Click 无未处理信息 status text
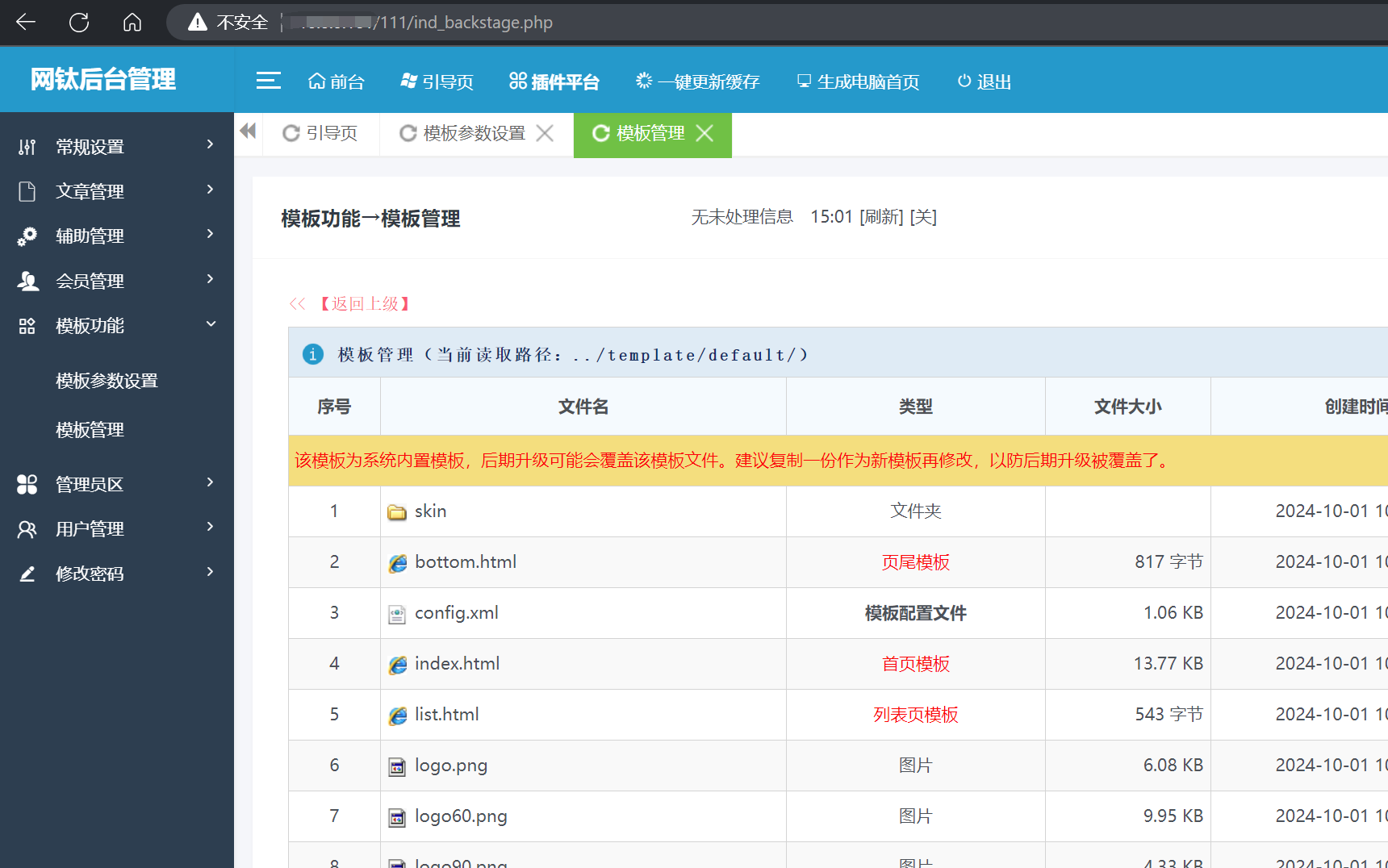Image resolution: width=1388 pixels, height=868 pixels. pyautogui.click(x=742, y=217)
